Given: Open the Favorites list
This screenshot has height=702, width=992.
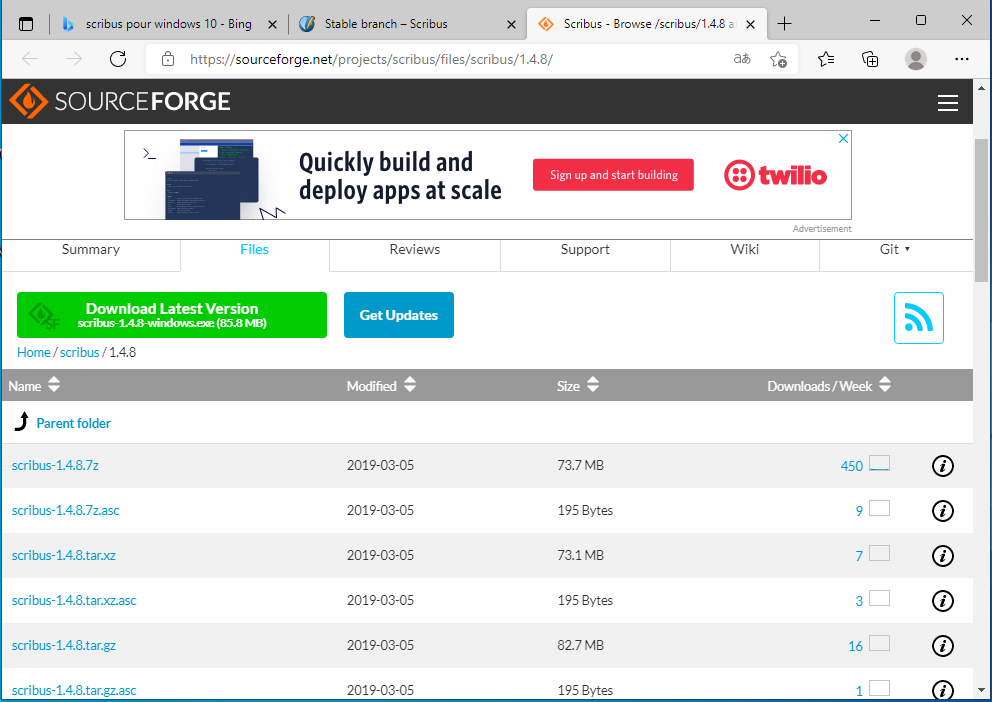Looking at the screenshot, I should tap(826, 59).
